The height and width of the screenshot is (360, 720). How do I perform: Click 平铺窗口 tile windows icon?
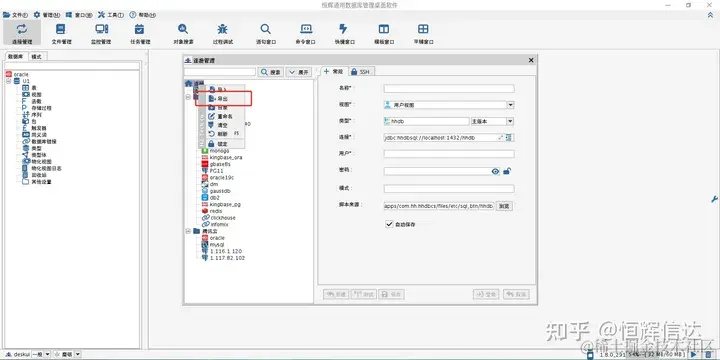tap(423, 33)
